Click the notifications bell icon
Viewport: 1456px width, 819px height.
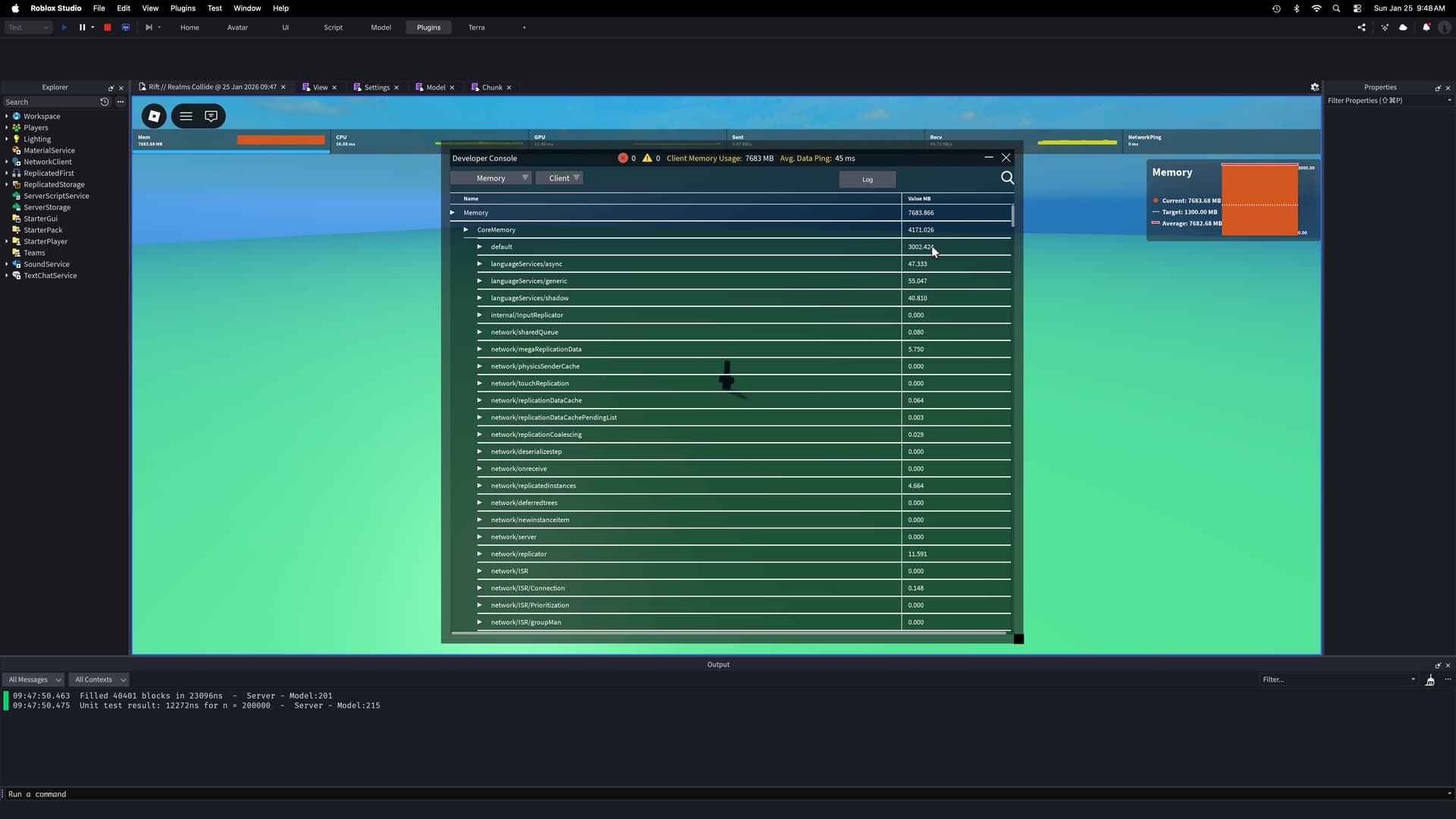[1426, 27]
